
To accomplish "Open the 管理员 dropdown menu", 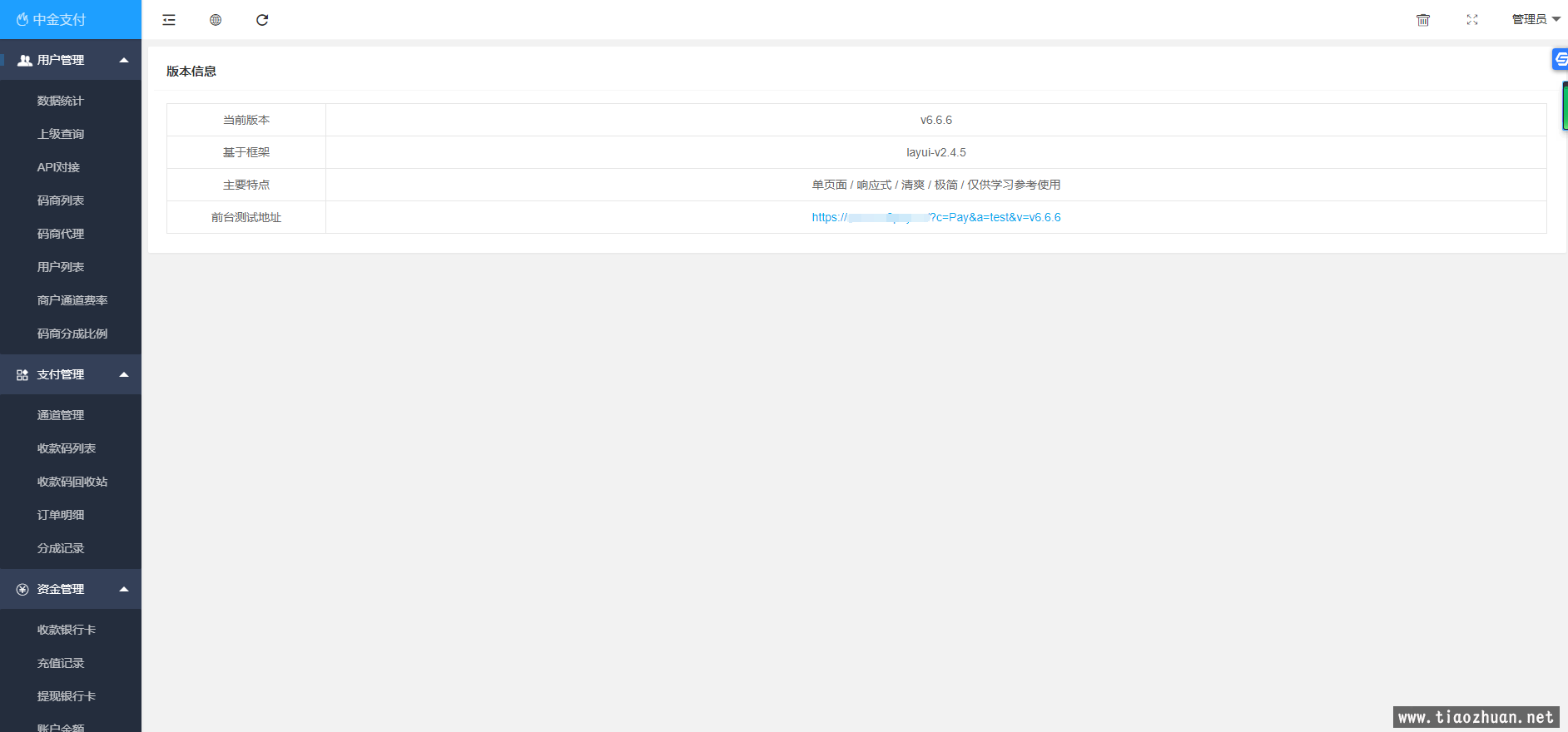I will pos(1536,19).
